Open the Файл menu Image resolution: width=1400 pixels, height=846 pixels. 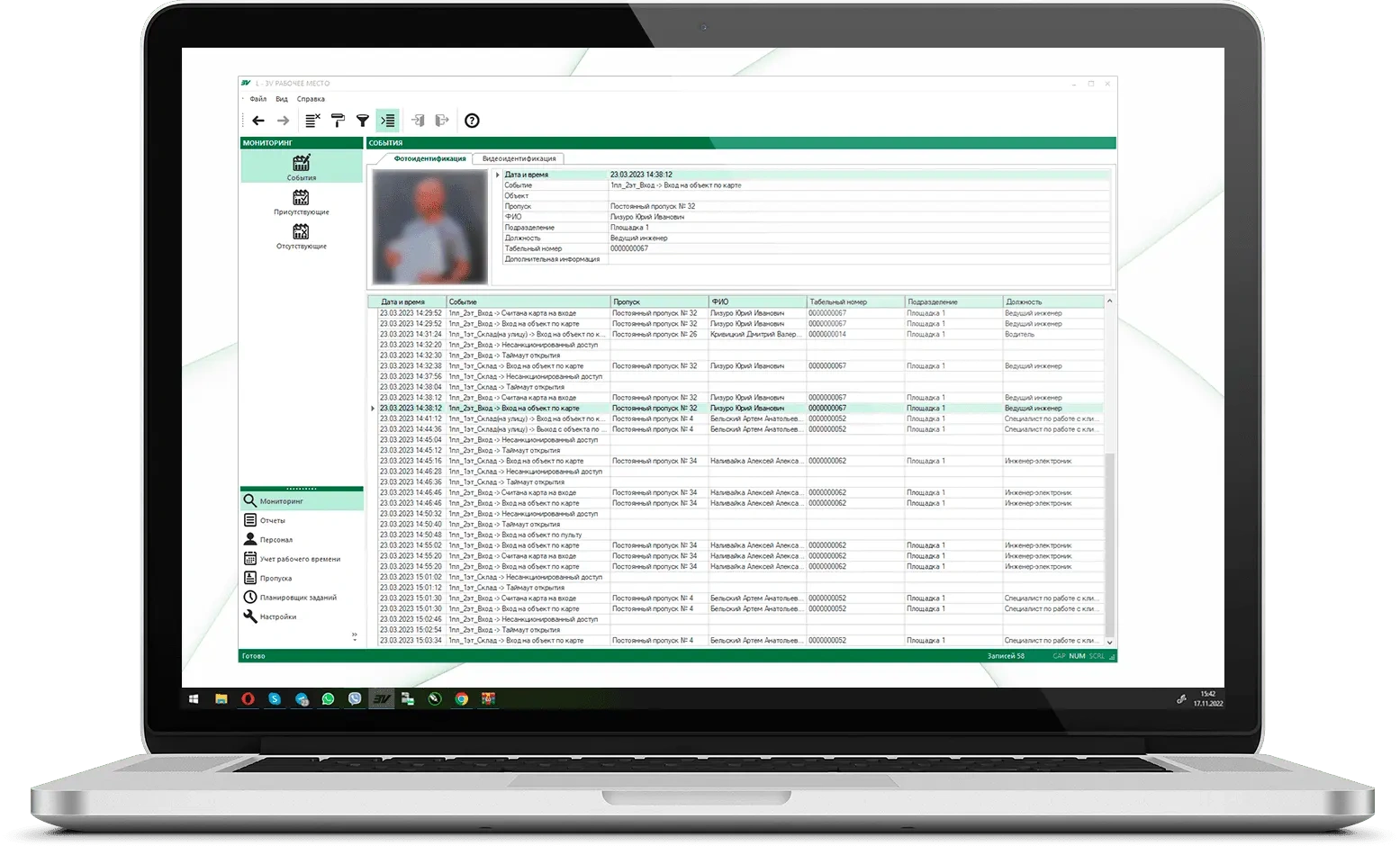pyautogui.click(x=258, y=99)
